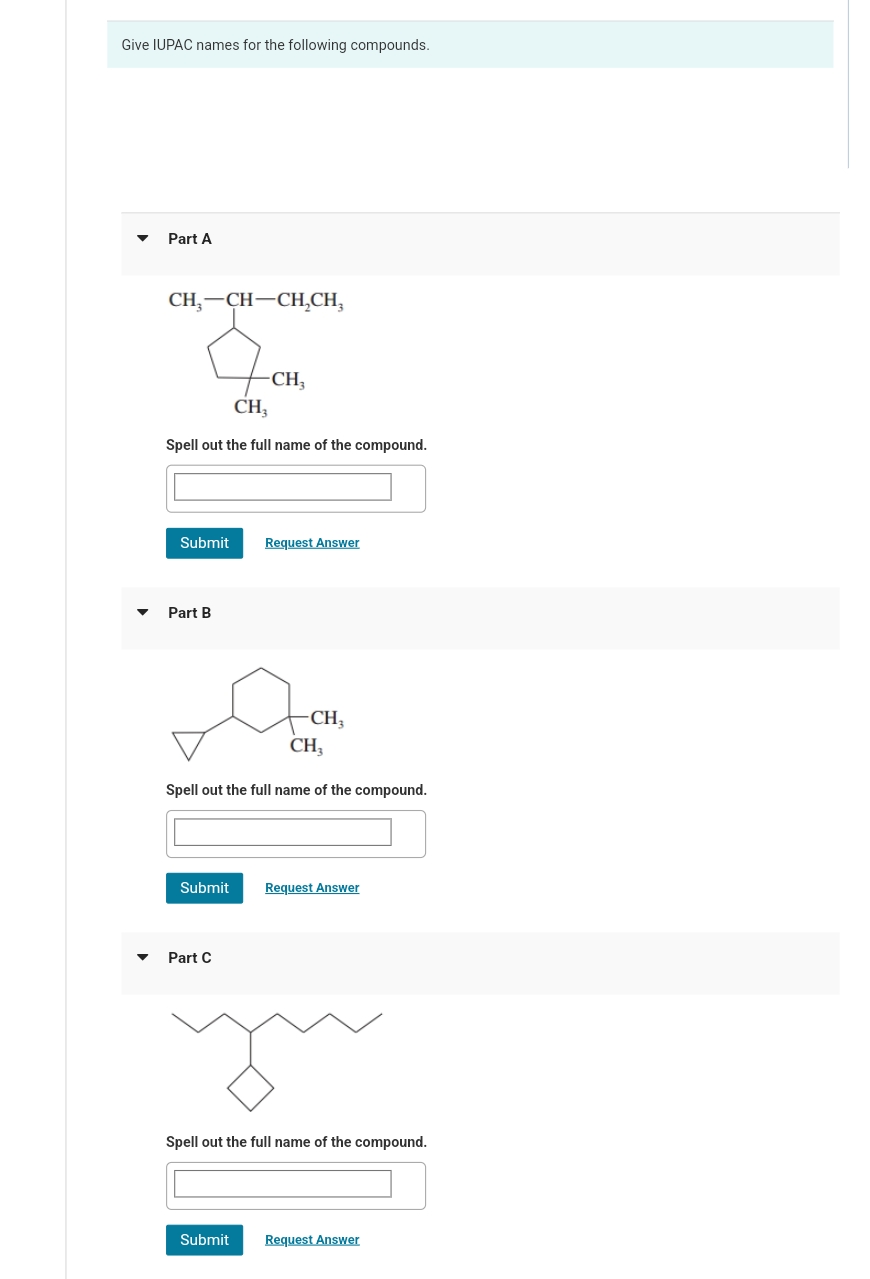Submit the answer for Part C

point(203,1239)
